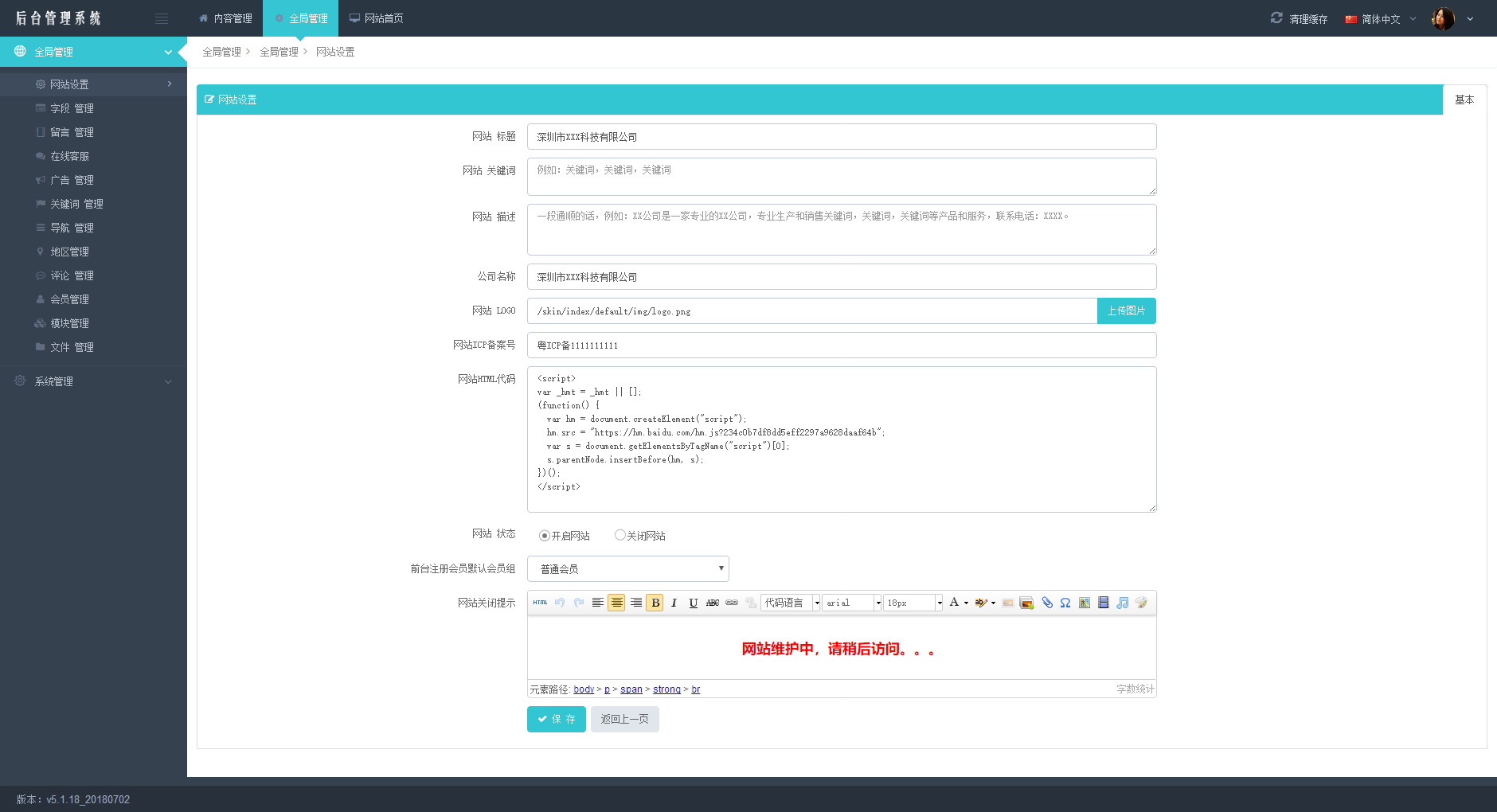Click the Save button
The image size is (1497, 812).
click(x=557, y=719)
